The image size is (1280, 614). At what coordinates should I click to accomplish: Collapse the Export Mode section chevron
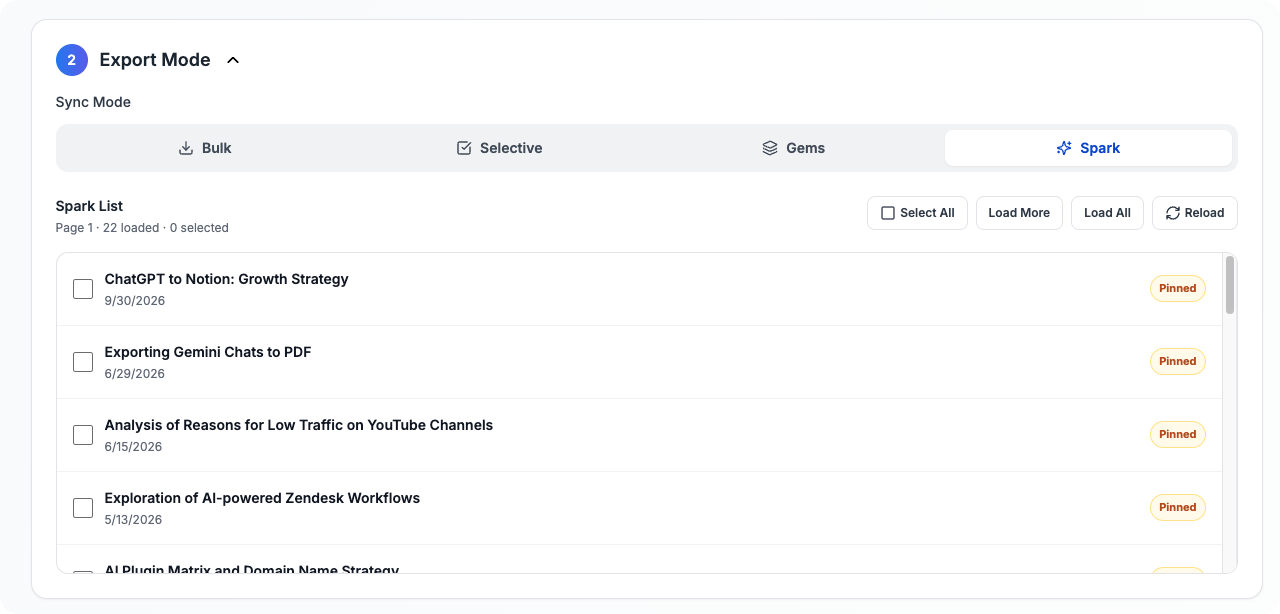[233, 60]
